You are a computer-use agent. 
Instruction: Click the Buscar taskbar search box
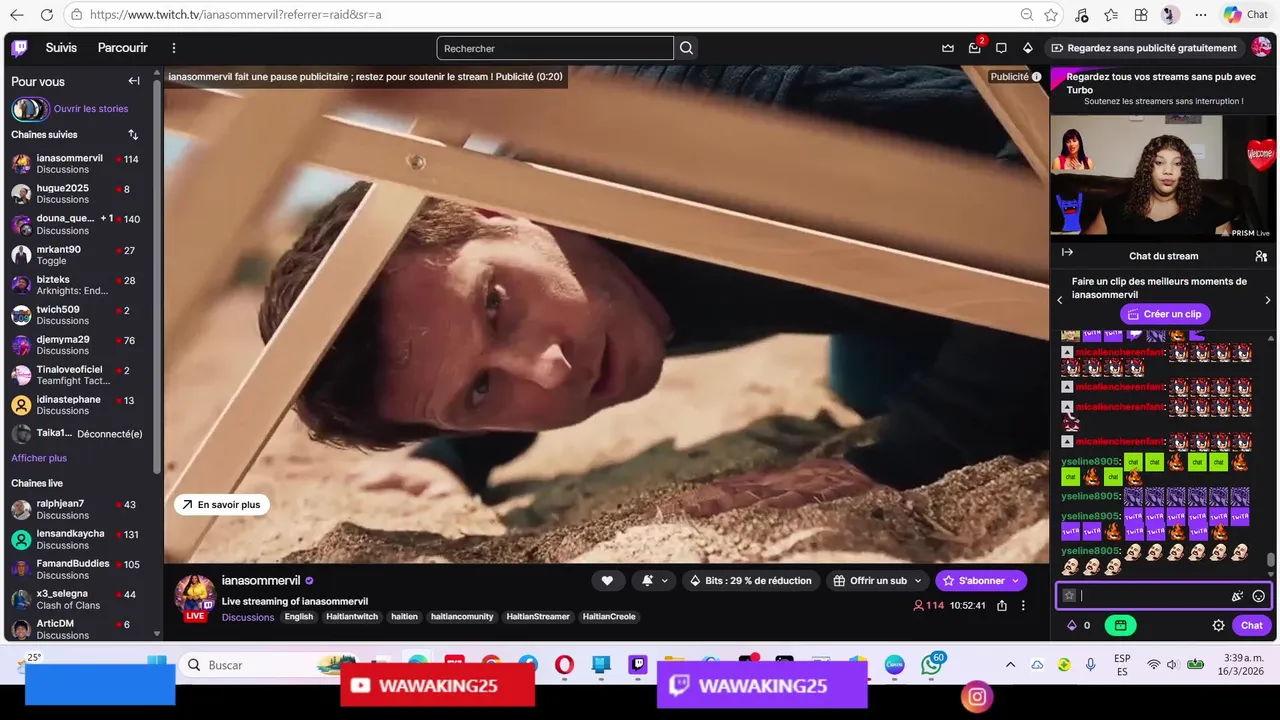pos(270,665)
